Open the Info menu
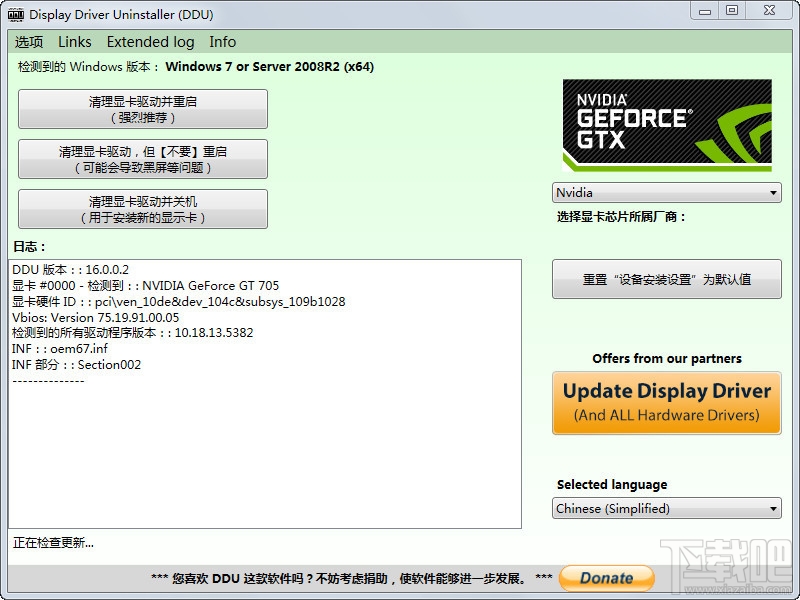Image resolution: width=800 pixels, height=600 pixels. [222, 42]
